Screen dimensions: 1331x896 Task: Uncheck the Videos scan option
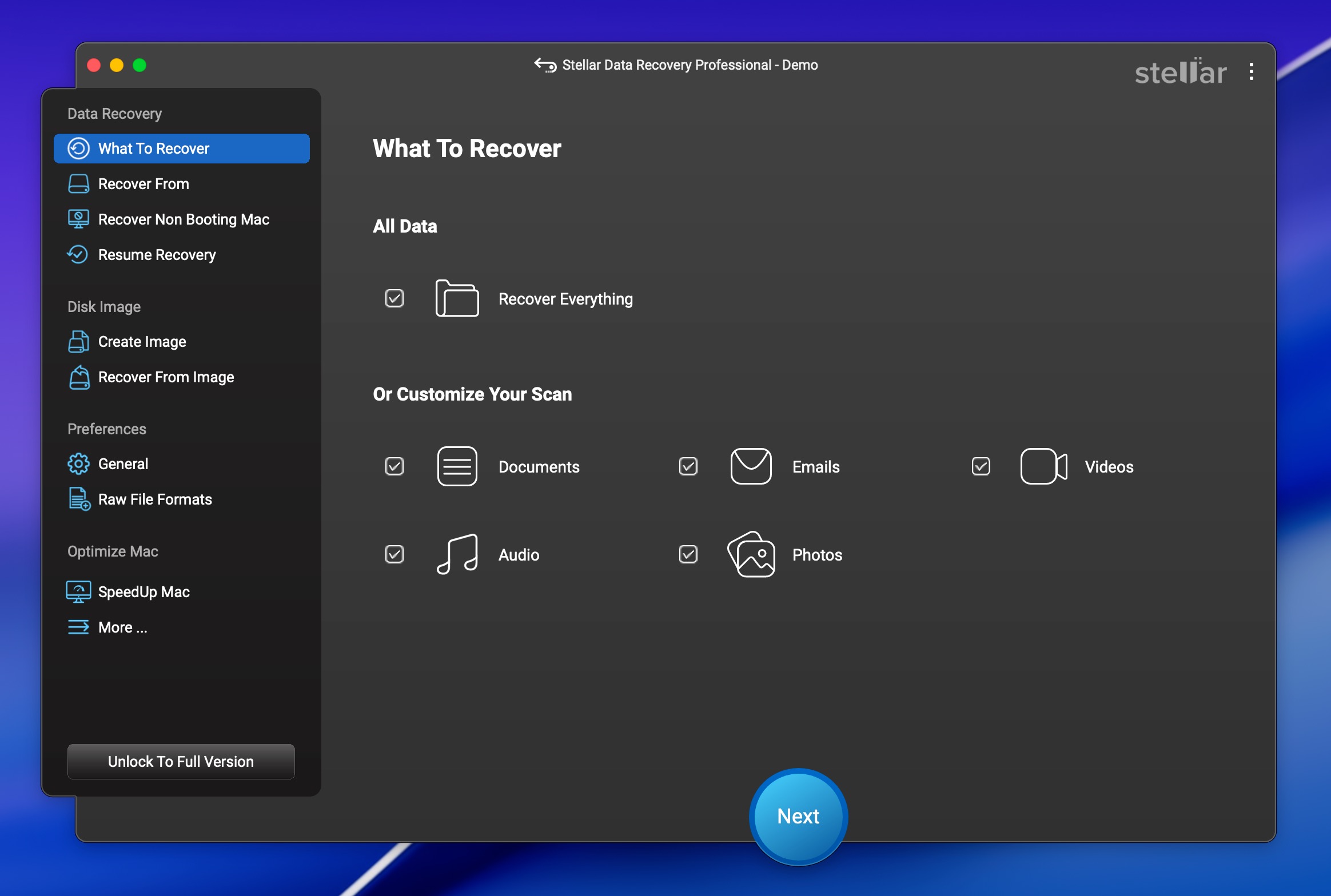[x=981, y=466]
